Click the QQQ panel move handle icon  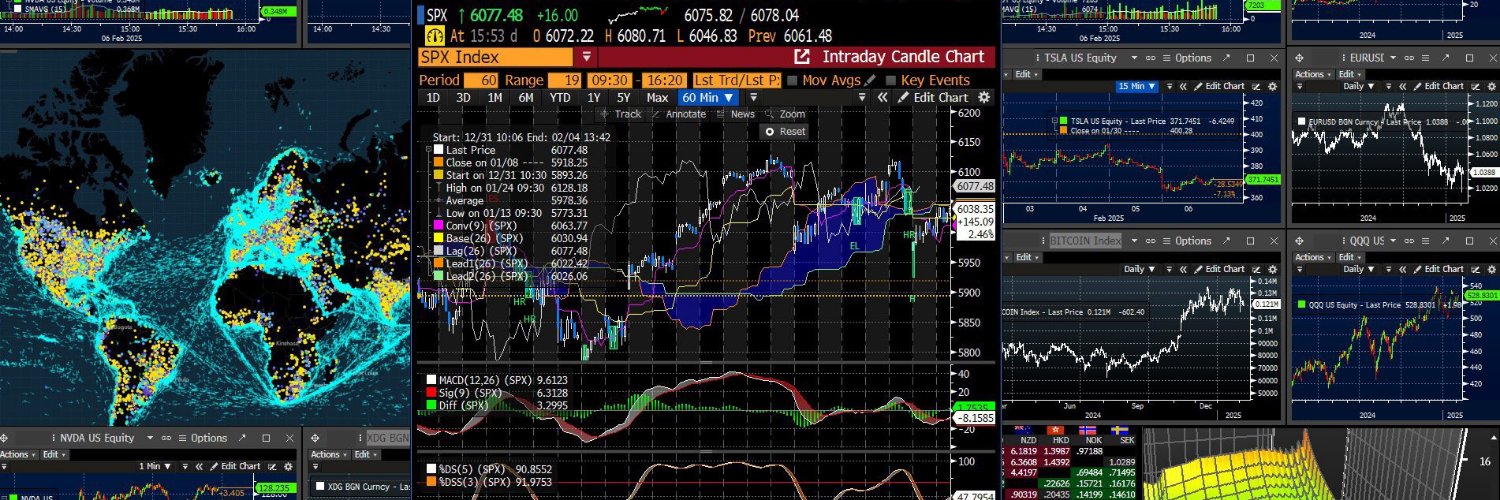(x=1299, y=241)
